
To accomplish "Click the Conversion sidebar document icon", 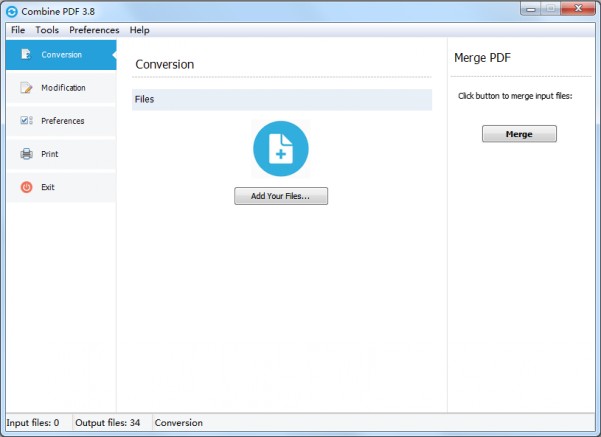I will click(26, 54).
